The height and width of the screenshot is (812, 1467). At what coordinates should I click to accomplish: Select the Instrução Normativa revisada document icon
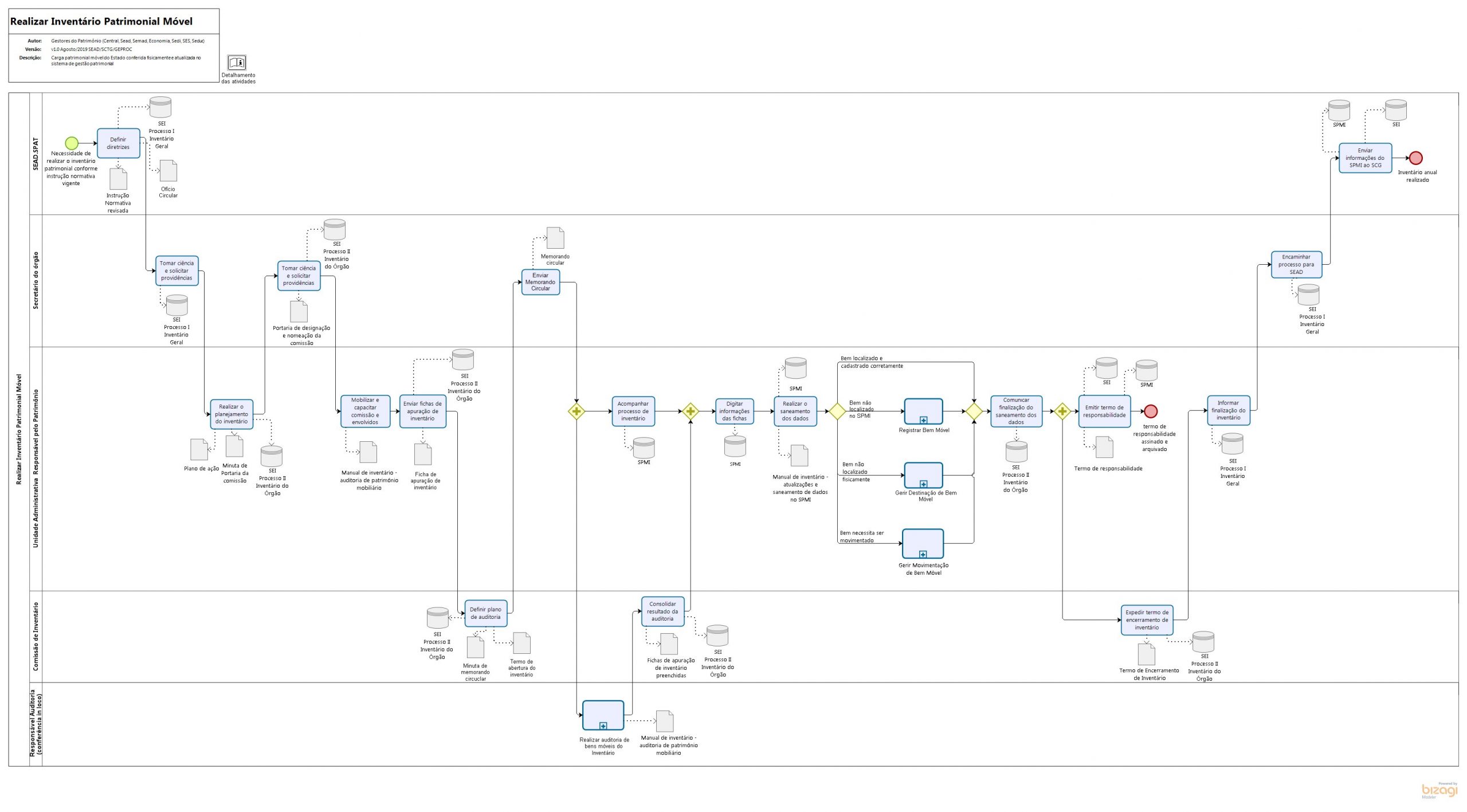click(x=118, y=179)
